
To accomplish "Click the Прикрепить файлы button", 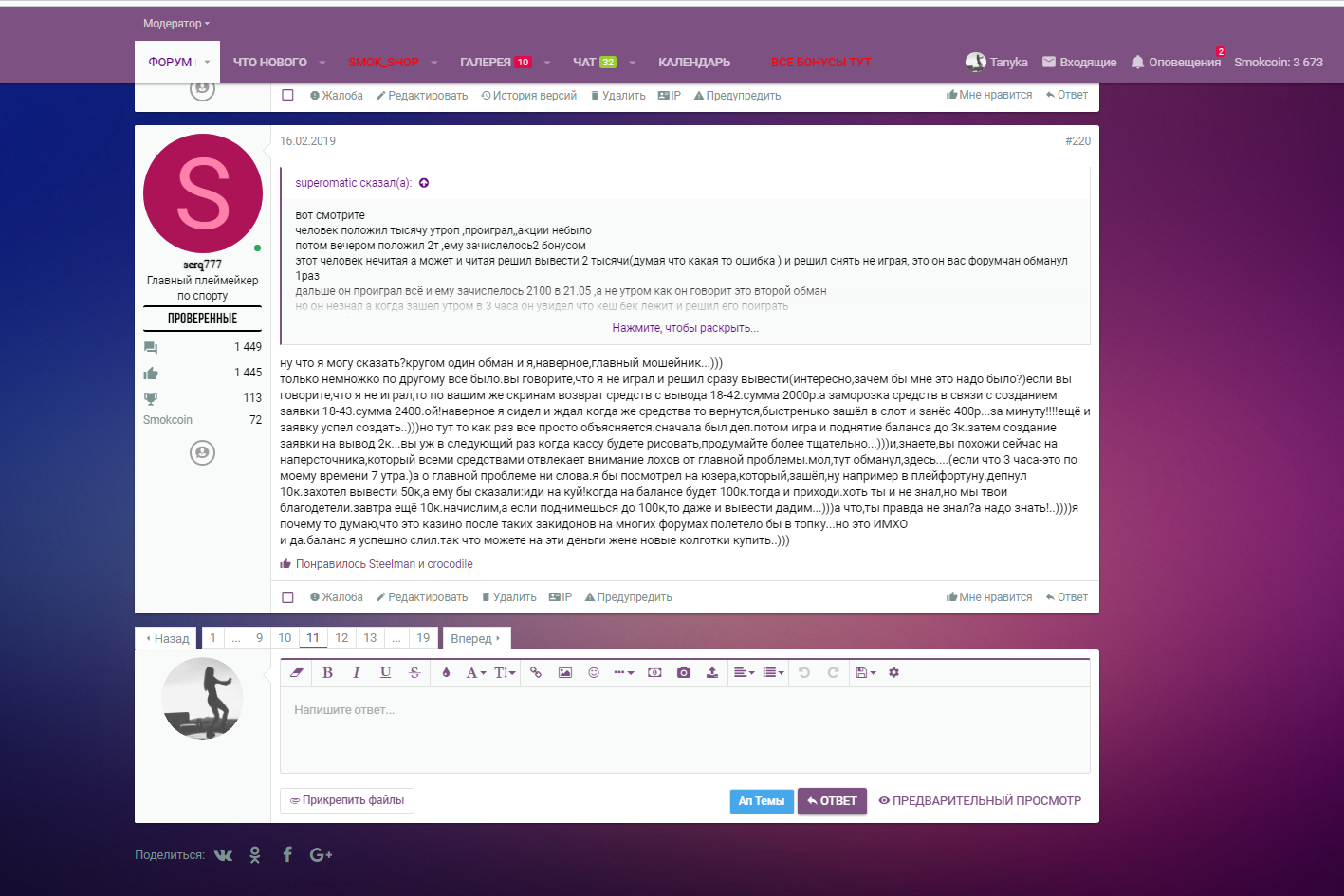I will tap(347, 800).
